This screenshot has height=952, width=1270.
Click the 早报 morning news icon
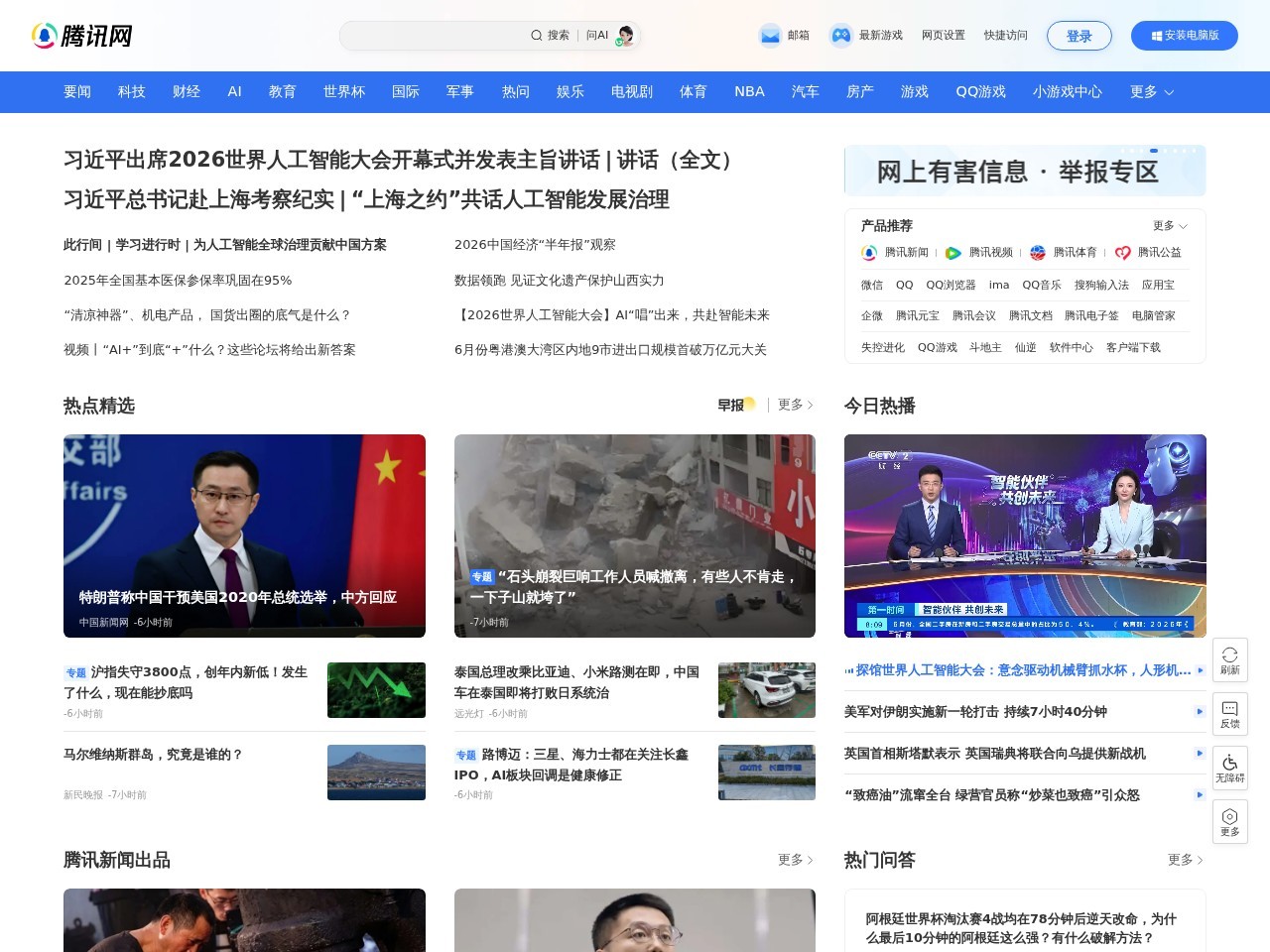(x=737, y=405)
